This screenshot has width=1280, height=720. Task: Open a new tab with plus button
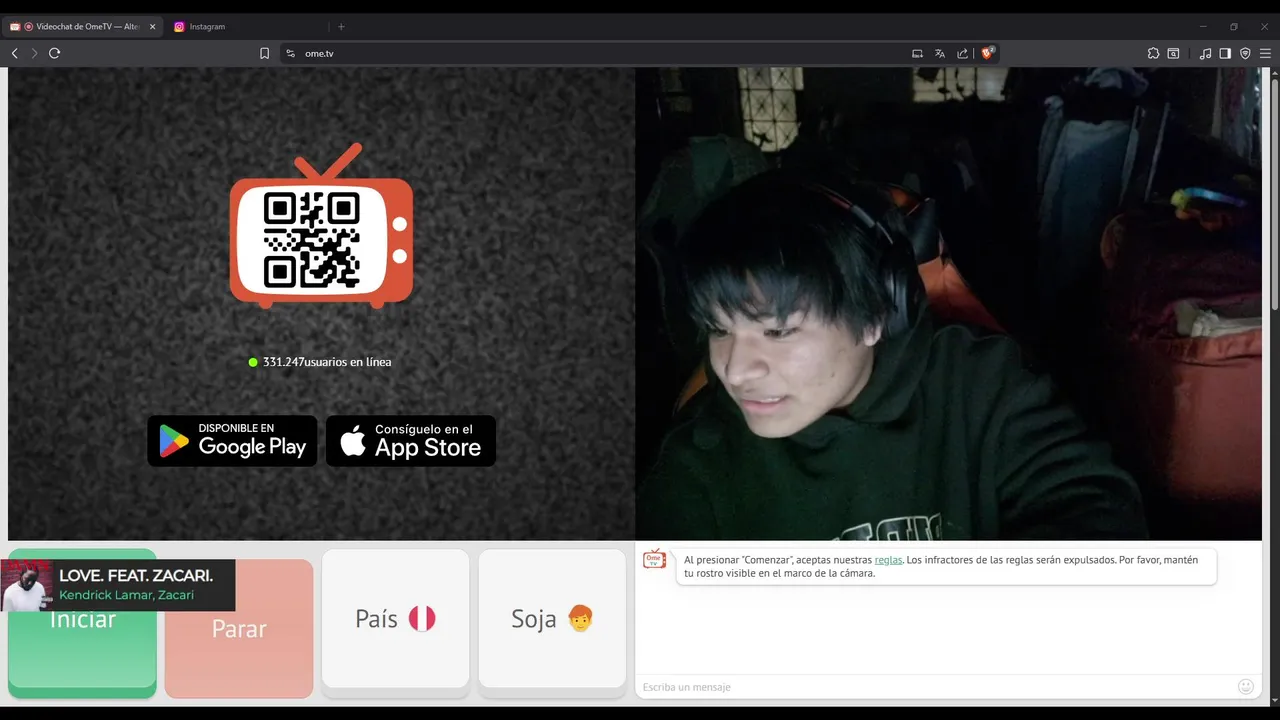click(x=341, y=27)
